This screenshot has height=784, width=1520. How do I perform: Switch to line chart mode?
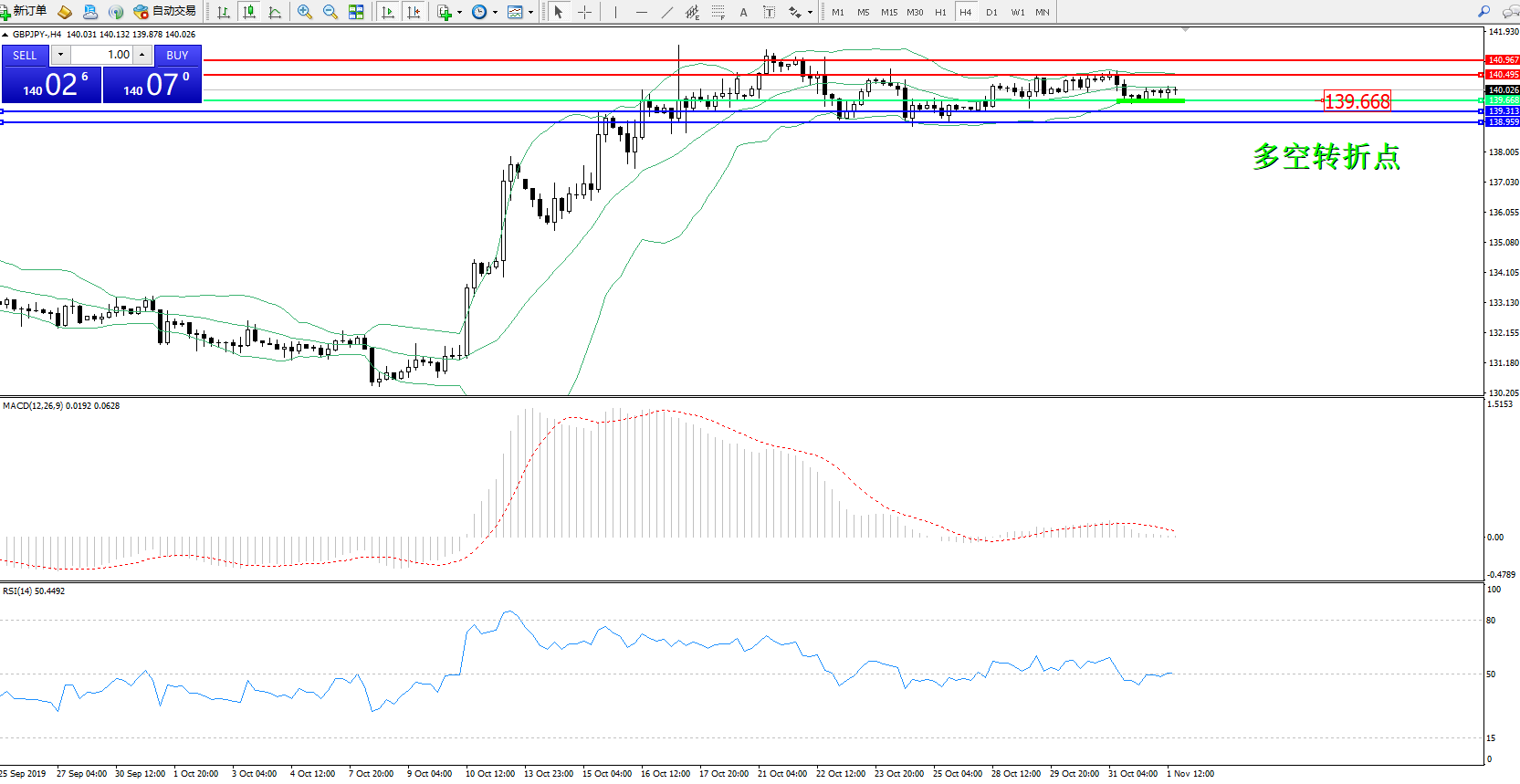[x=275, y=12]
